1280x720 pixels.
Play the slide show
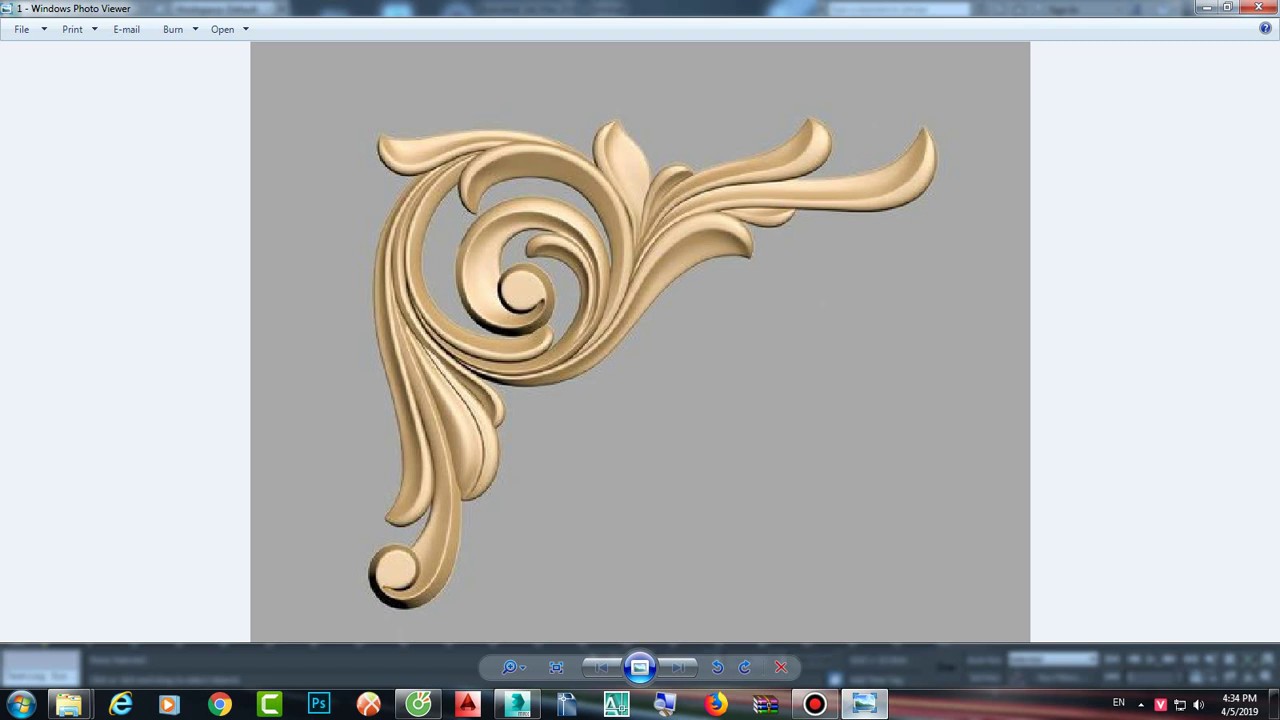pyautogui.click(x=640, y=667)
